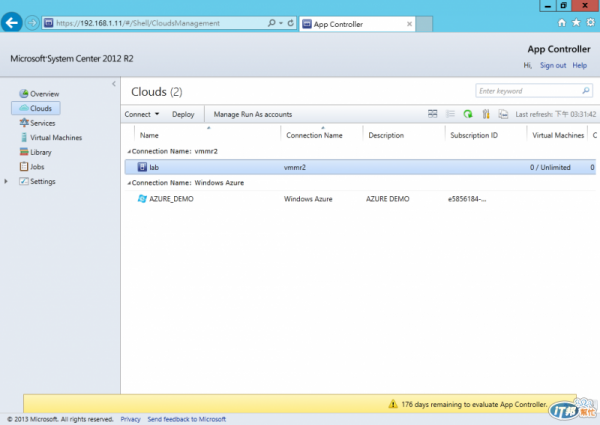This screenshot has width=600, height=425.
Task: Open the favorites star icon
Action: (576, 23)
